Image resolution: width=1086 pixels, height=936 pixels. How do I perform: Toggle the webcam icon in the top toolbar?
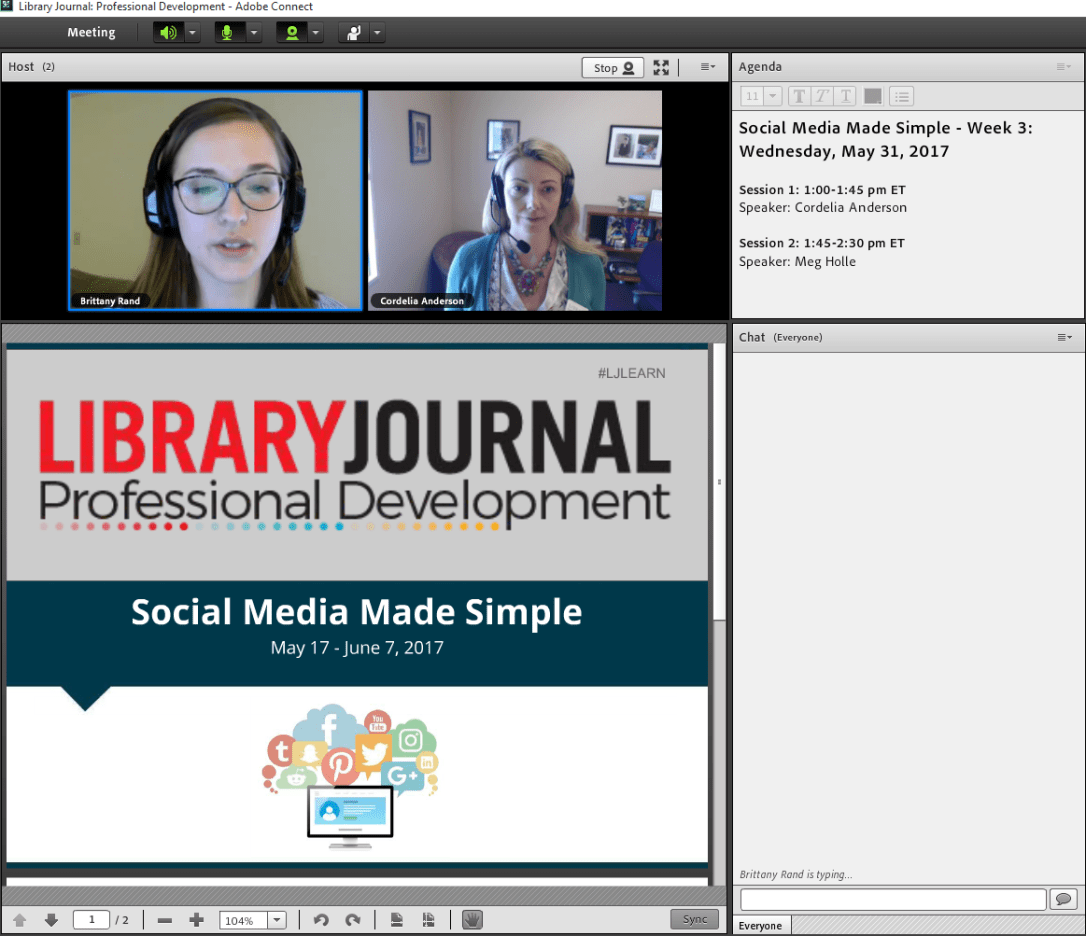pyautogui.click(x=291, y=33)
